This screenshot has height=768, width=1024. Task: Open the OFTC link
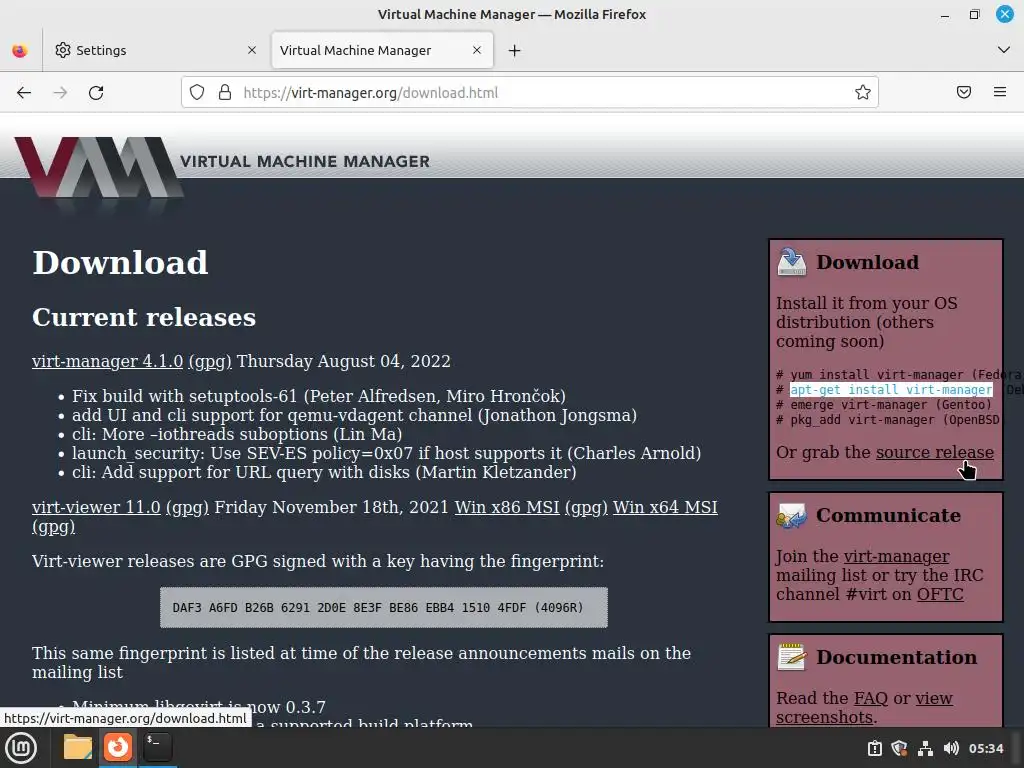point(940,594)
